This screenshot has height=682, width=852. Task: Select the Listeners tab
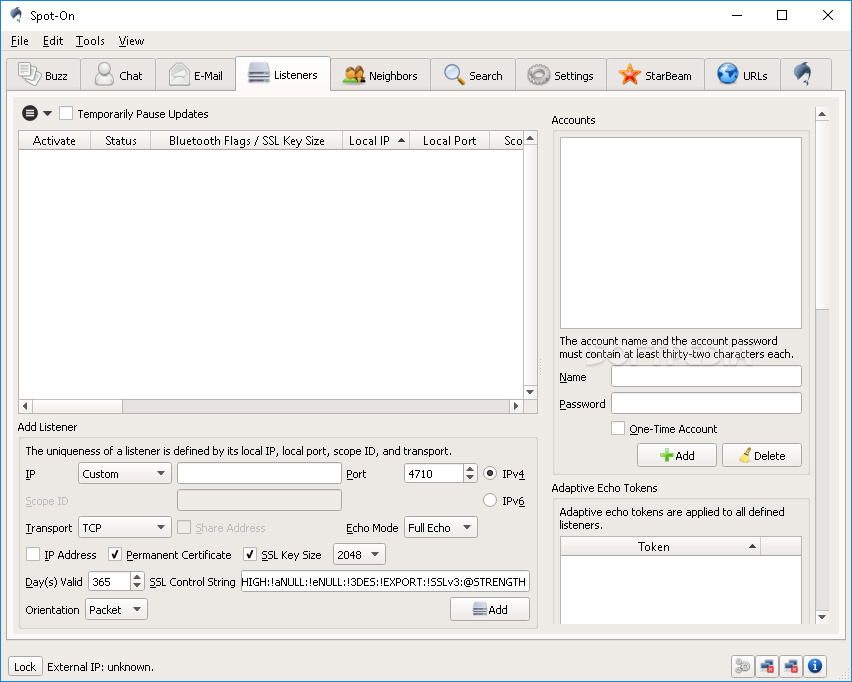[283, 74]
